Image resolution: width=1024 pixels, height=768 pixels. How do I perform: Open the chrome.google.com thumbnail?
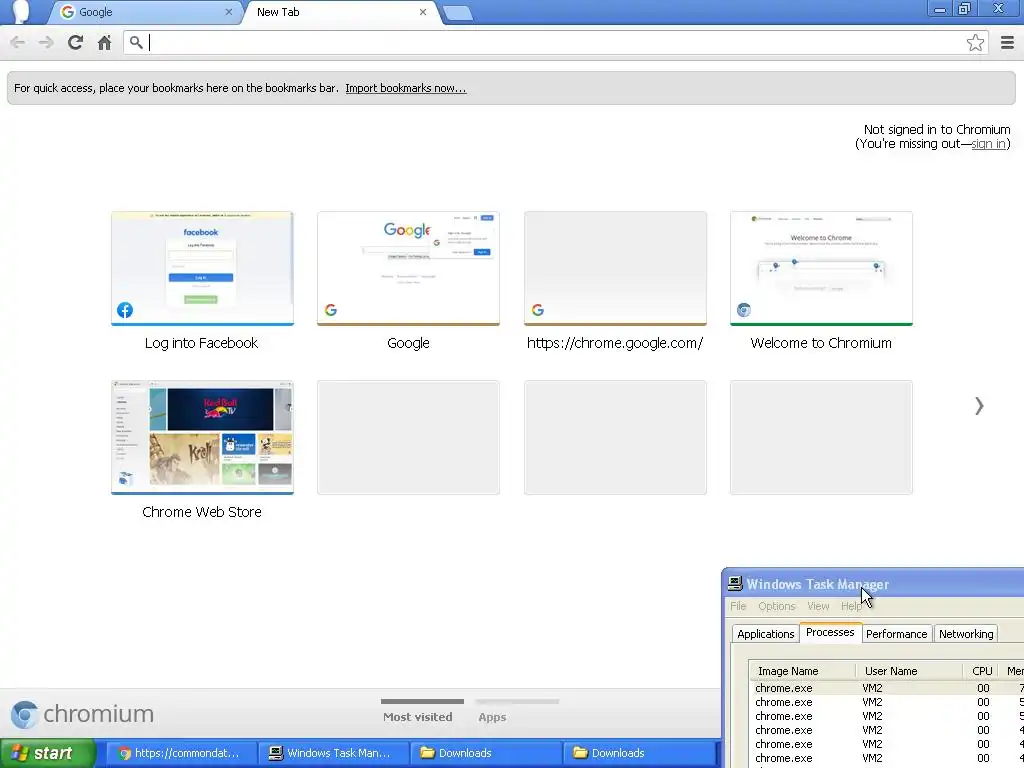(x=615, y=268)
